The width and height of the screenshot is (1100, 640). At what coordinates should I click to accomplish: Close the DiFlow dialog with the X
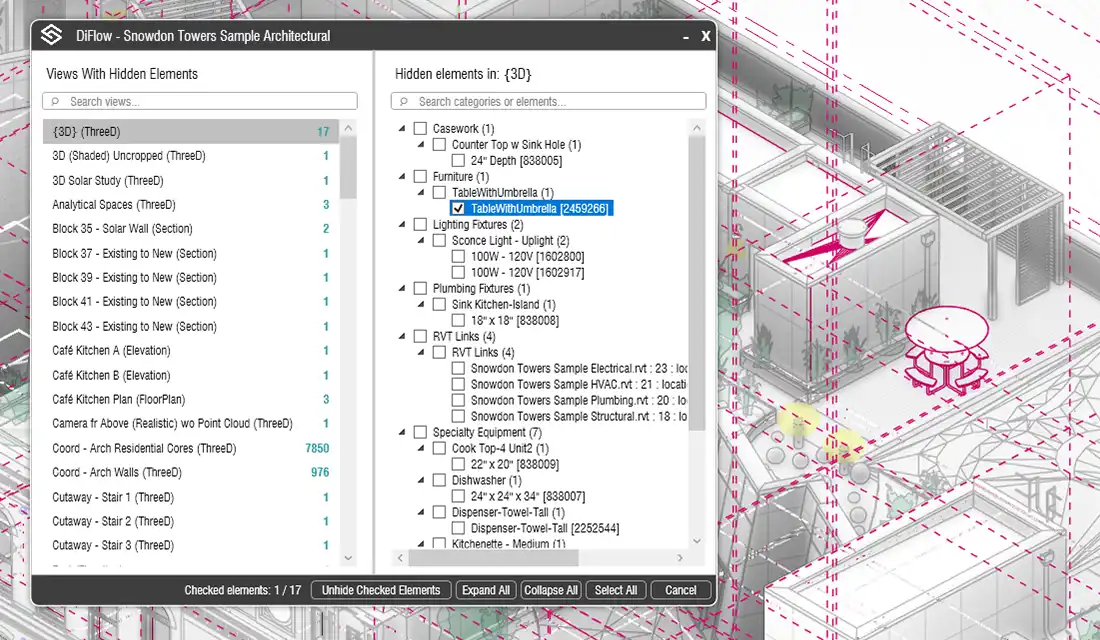[x=705, y=36]
